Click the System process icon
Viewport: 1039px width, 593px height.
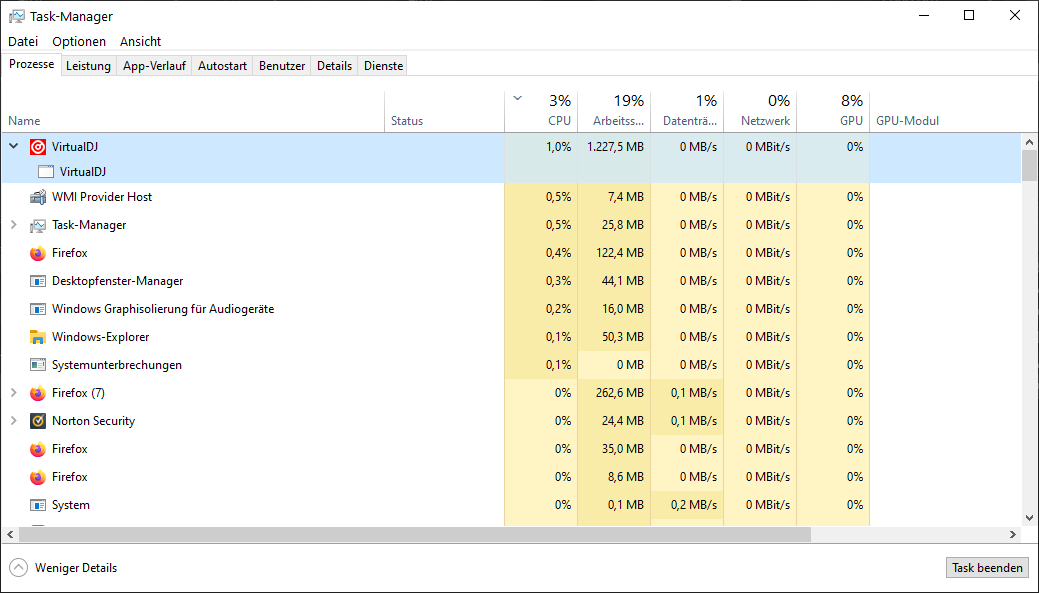click(38, 505)
